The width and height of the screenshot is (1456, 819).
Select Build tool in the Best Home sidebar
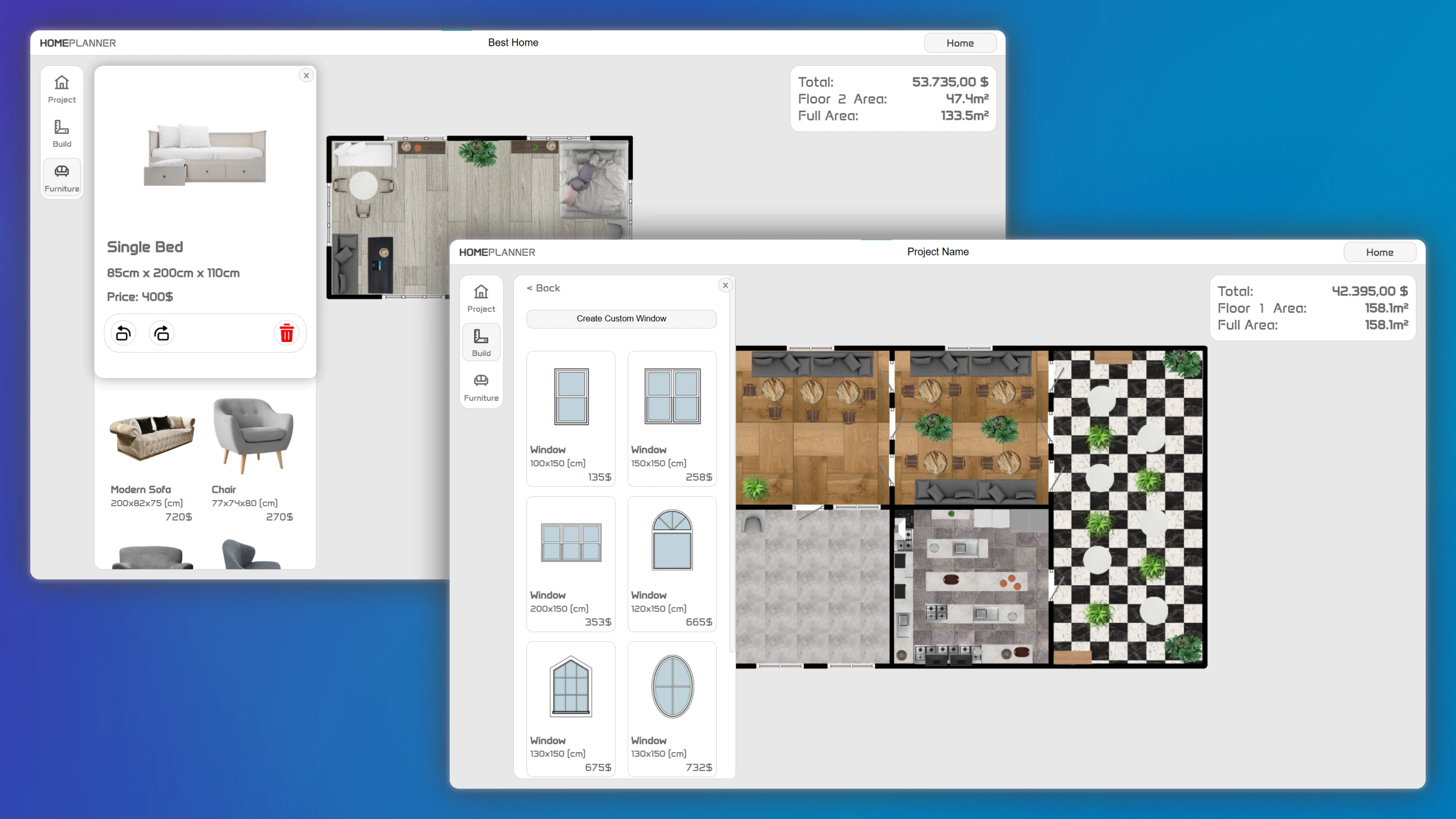click(x=61, y=133)
